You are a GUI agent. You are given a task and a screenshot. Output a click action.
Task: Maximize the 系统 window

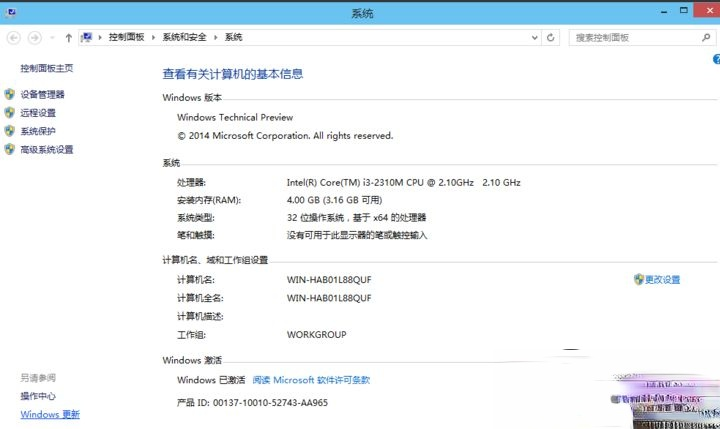point(684,11)
